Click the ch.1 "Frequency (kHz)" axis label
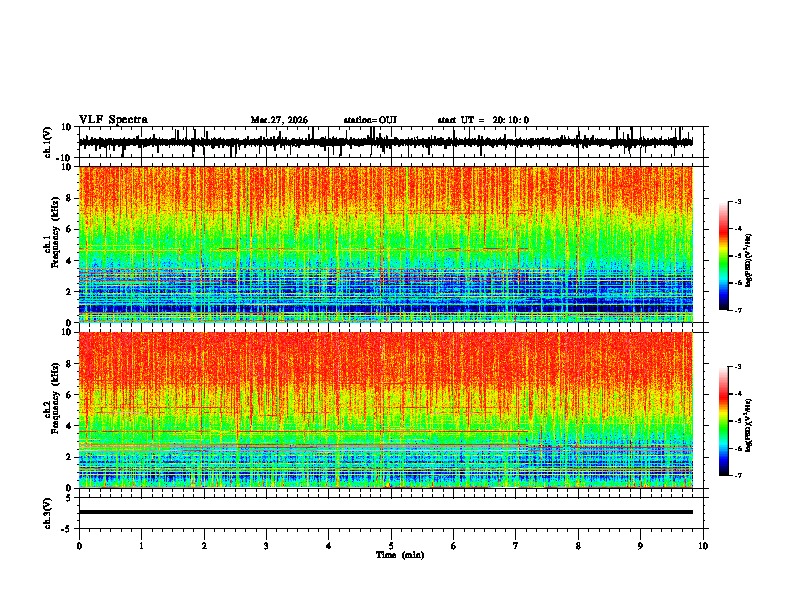 pos(55,232)
